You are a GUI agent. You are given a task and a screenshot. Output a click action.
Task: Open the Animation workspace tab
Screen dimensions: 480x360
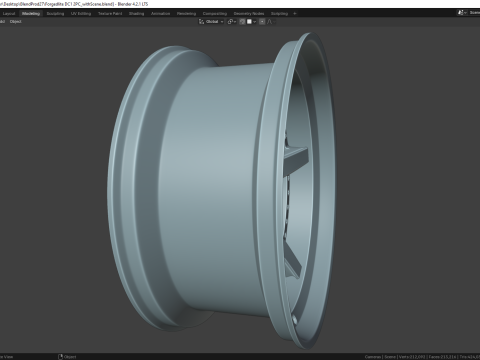pyautogui.click(x=161, y=14)
